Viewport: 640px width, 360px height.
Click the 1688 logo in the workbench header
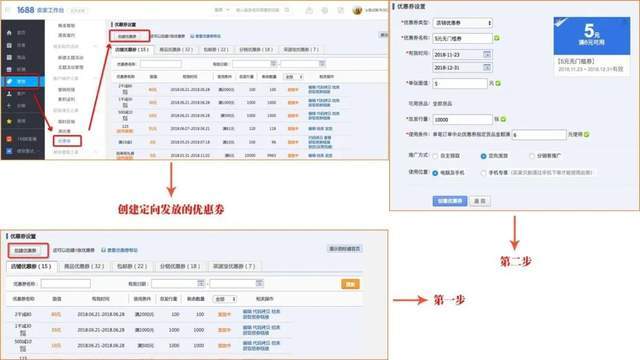pos(25,10)
